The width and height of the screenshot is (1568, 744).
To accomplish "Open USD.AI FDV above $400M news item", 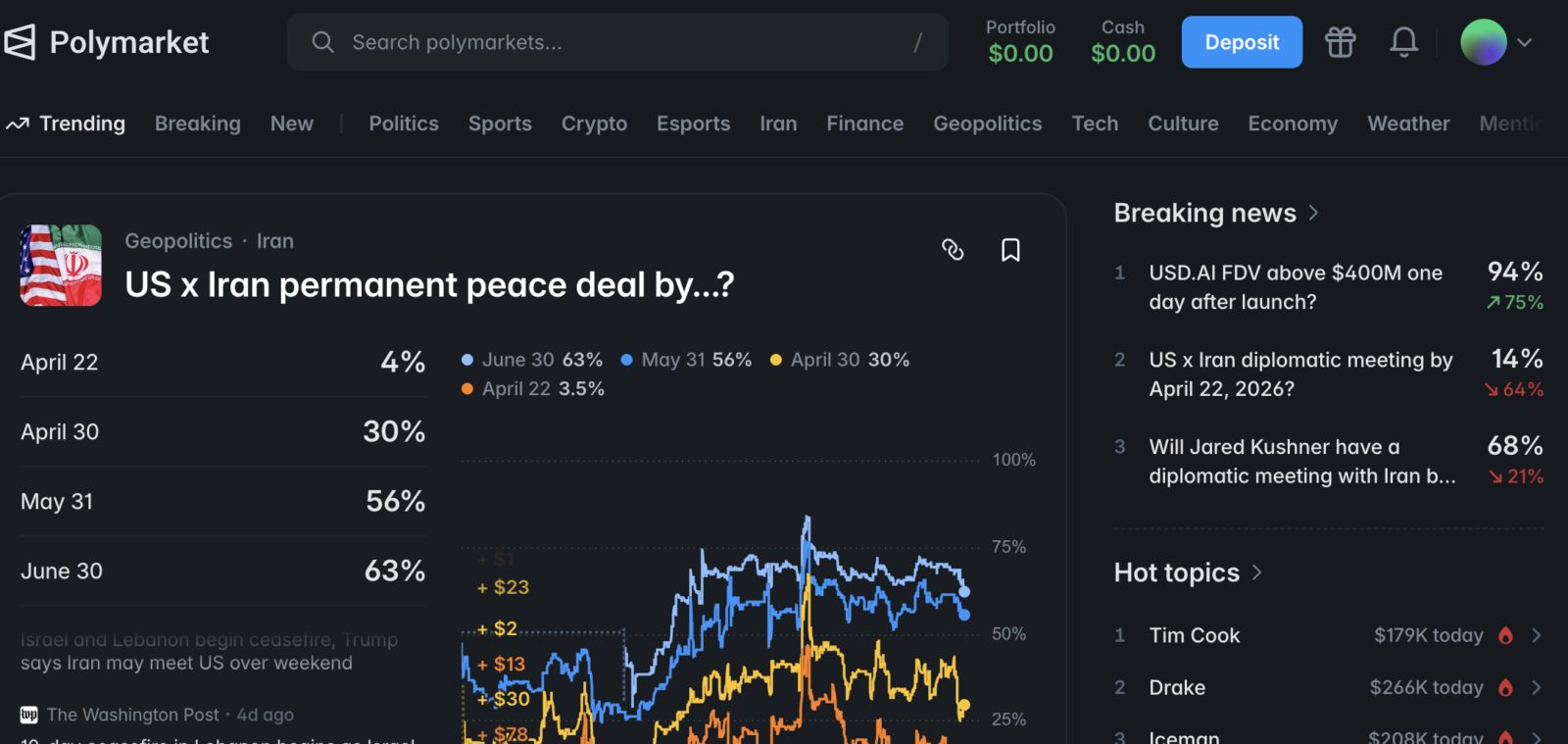I will pos(1329,286).
